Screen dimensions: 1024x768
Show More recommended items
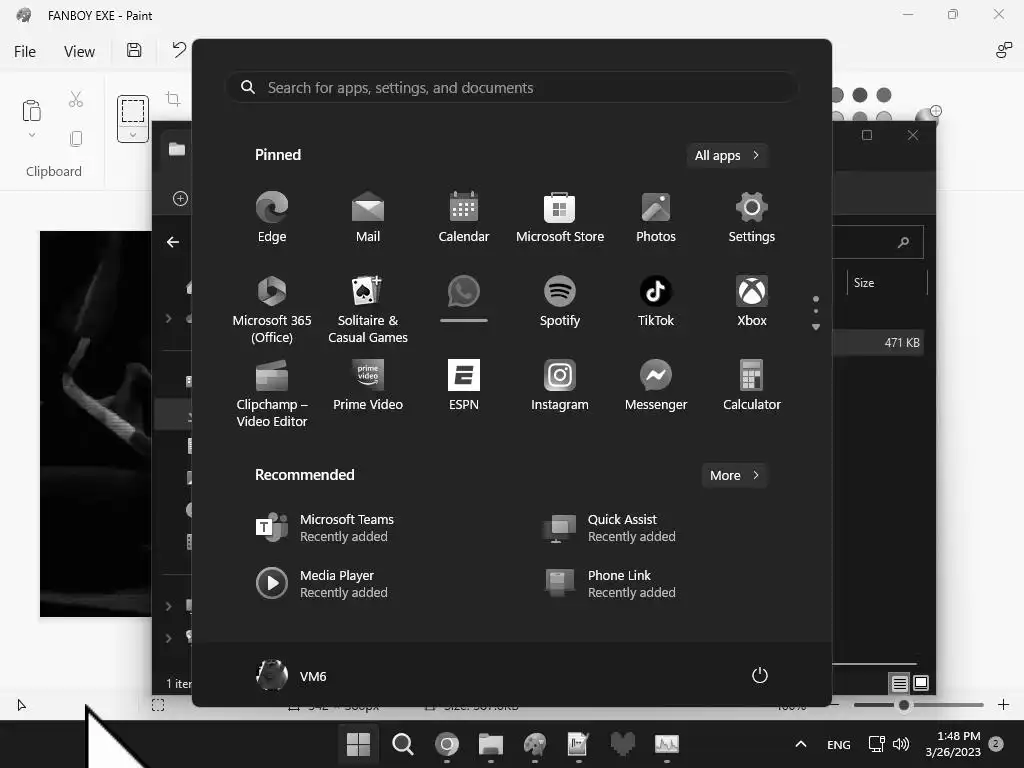(734, 475)
